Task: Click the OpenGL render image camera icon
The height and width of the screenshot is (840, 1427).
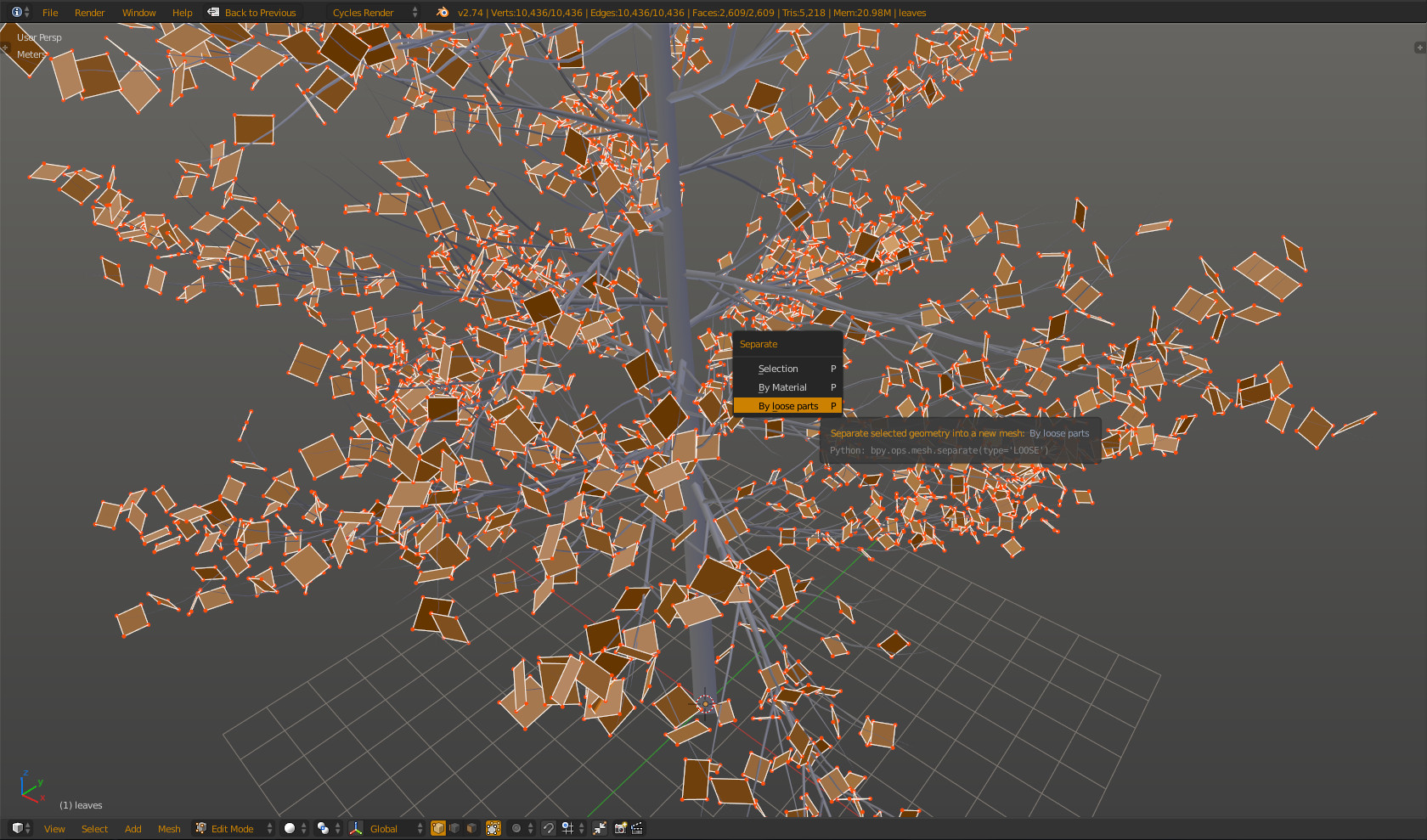Action: click(x=620, y=828)
